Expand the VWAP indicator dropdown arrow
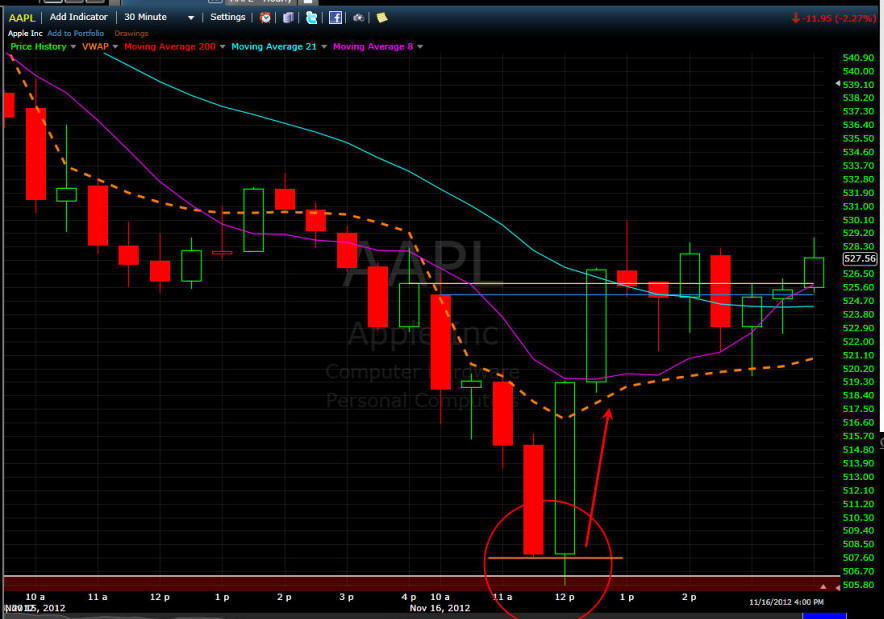This screenshot has height=619, width=884. pyautogui.click(x=115, y=47)
